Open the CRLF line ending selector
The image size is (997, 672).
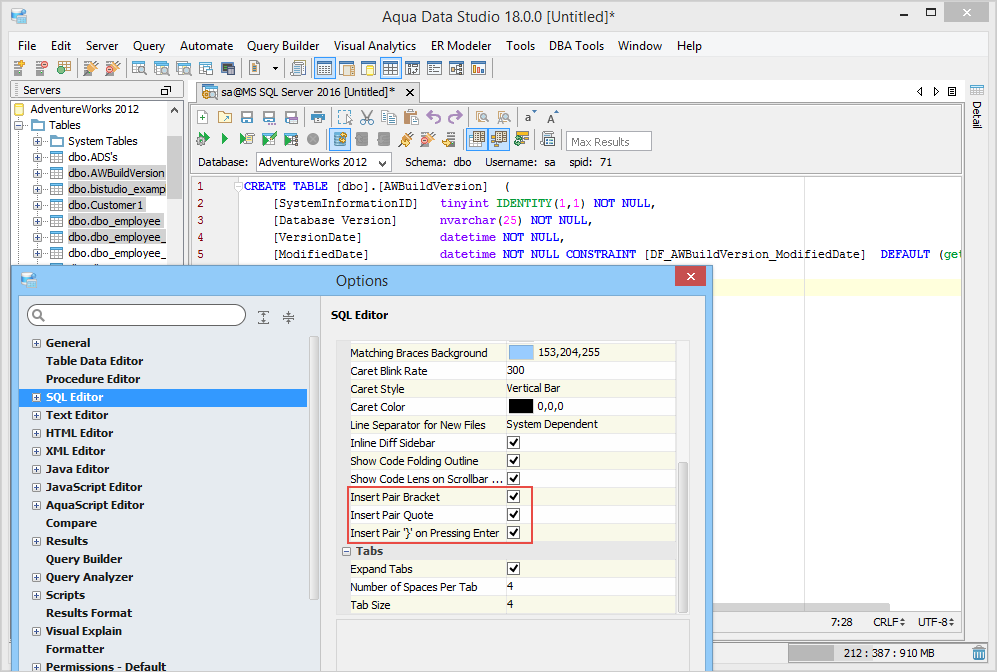pos(888,622)
